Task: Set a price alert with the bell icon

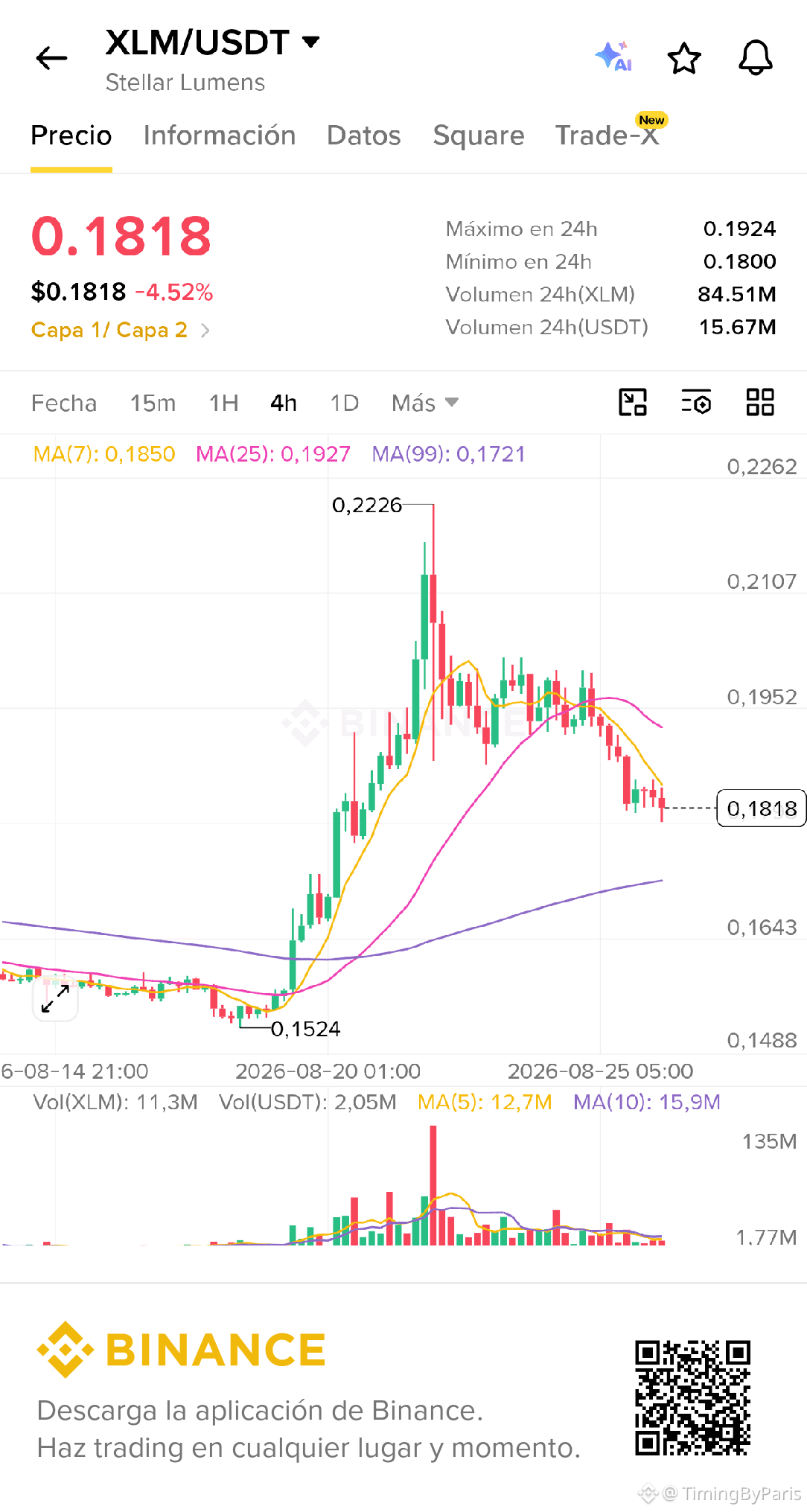Action: [x=756, y=58]
